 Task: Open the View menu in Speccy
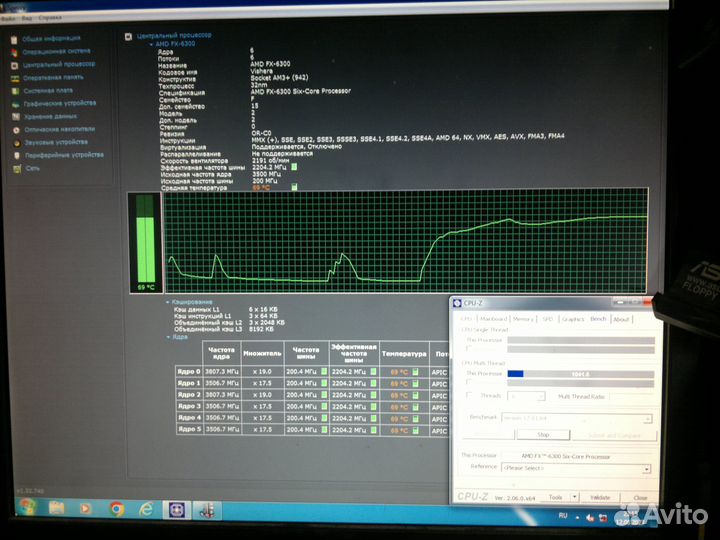27,18
